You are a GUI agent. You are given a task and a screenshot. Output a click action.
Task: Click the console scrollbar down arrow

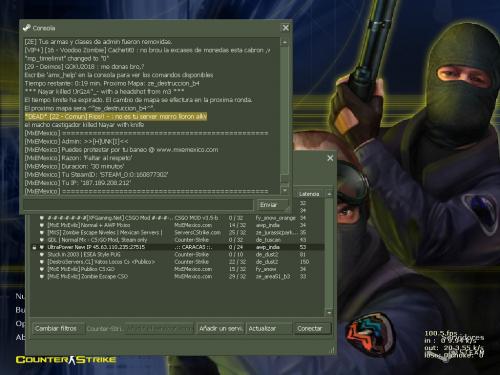[285, 190]
